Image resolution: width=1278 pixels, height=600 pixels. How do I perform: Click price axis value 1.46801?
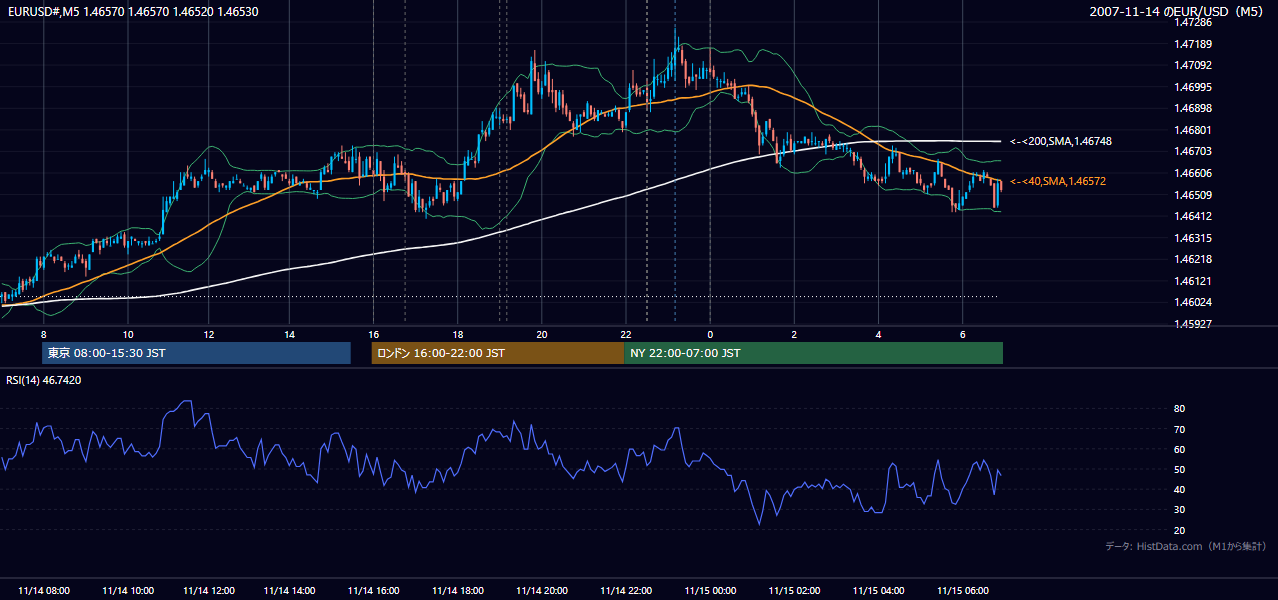click(x=1192, y=130)
